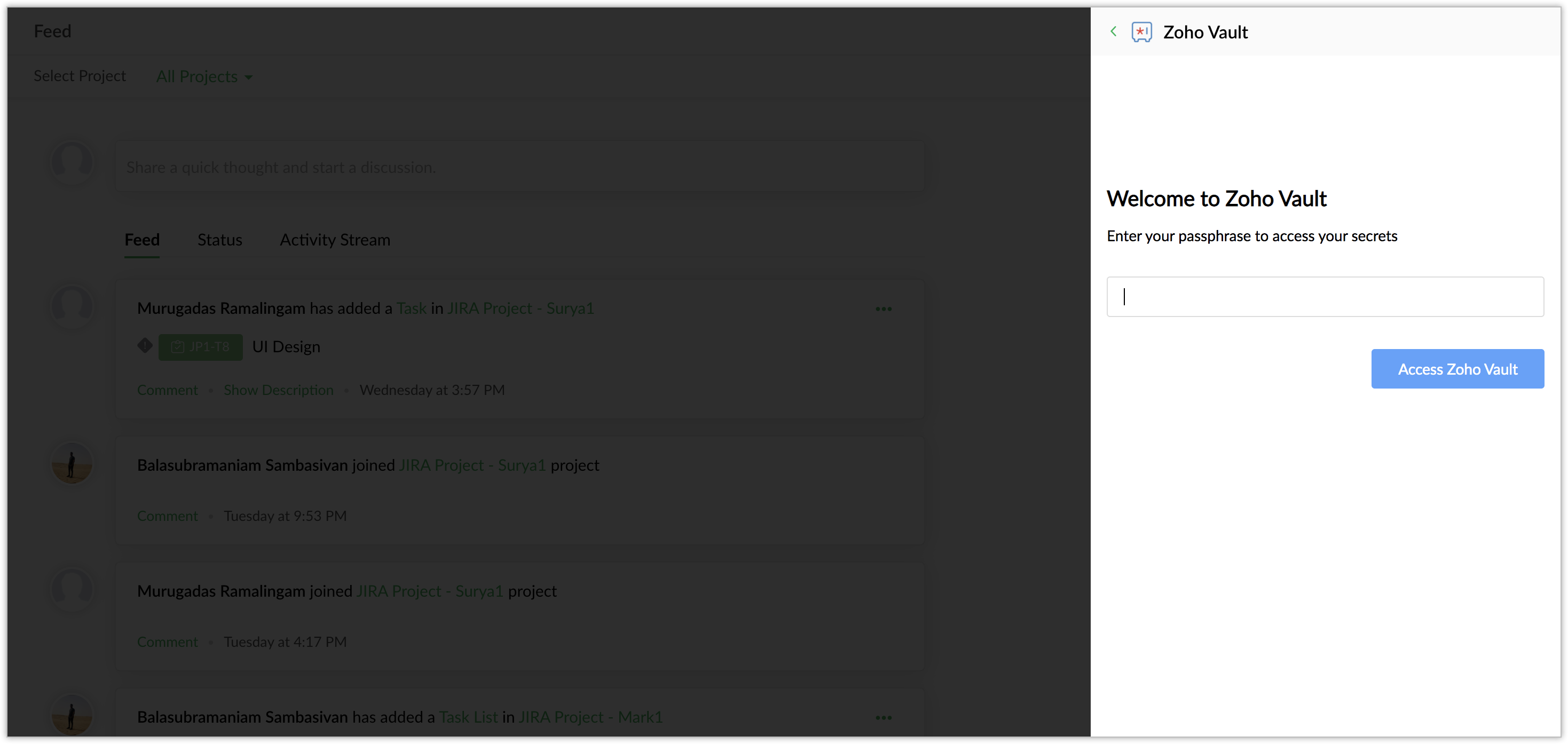Click Murugadas's avatar on the UI Design post
The width and height of the screenshot is (1568, 744).
[x=72, y=306]
